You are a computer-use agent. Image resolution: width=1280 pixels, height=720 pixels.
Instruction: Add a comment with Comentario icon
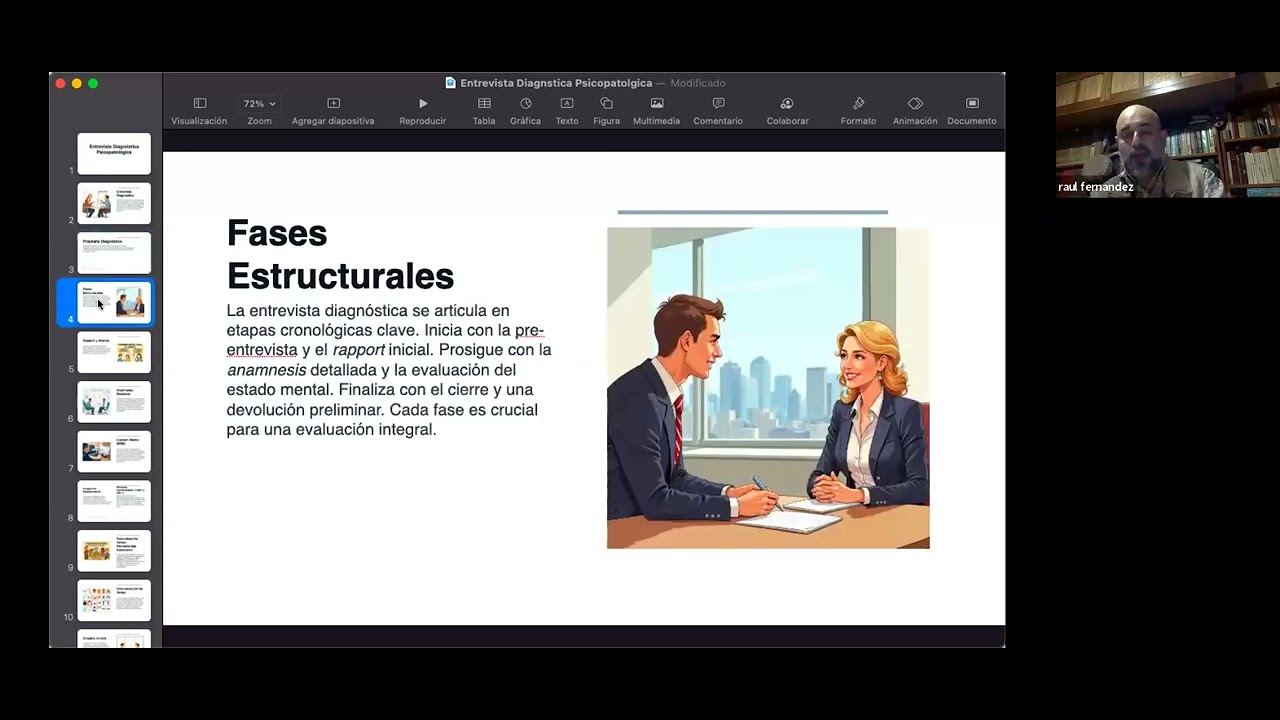point(718,103)
